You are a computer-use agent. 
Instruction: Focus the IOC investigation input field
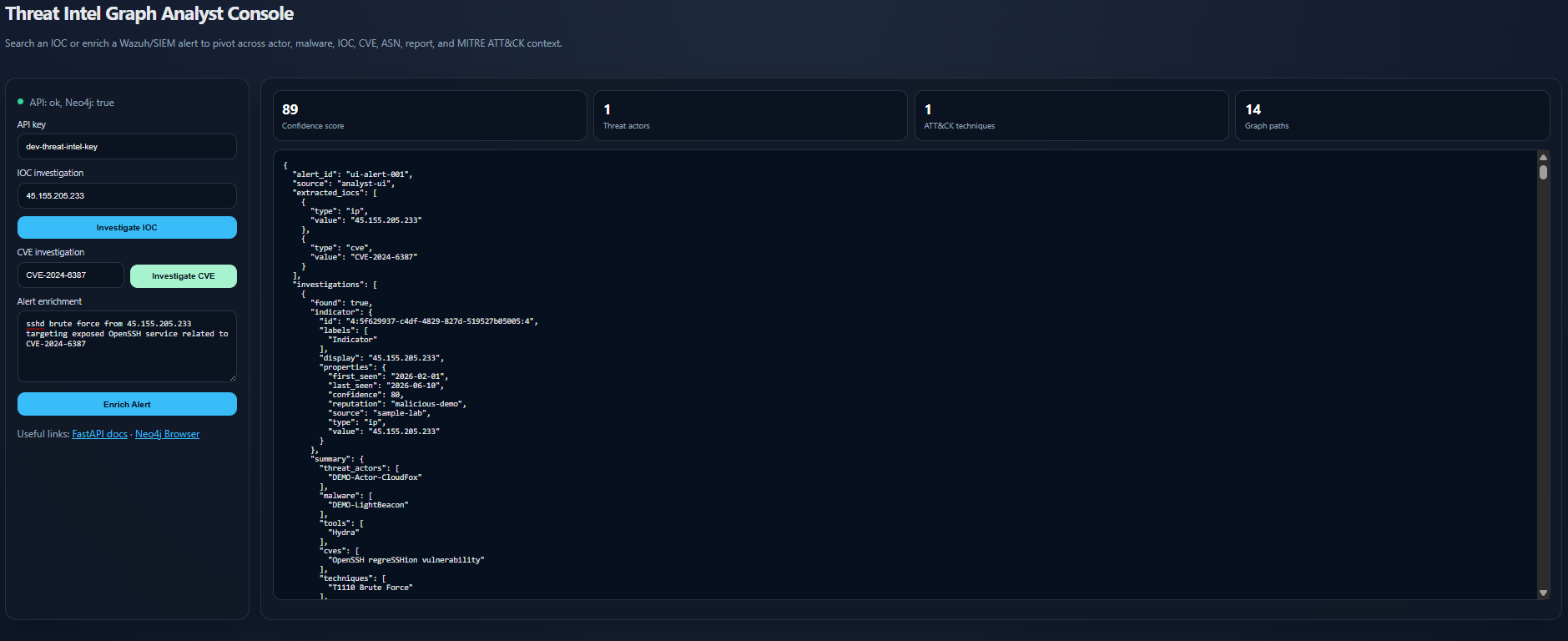click(x=127, y=195)
